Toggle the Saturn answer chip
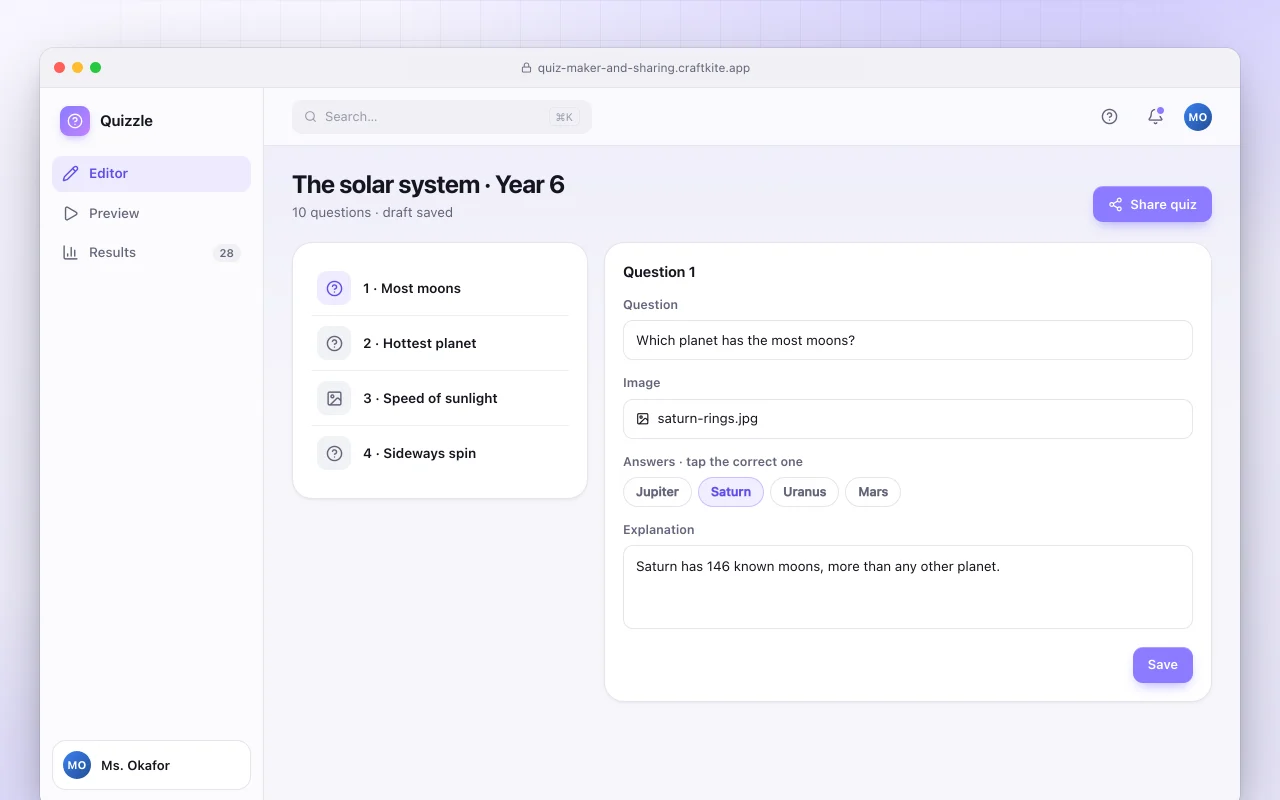The image size is (1280, 800). 731,492
